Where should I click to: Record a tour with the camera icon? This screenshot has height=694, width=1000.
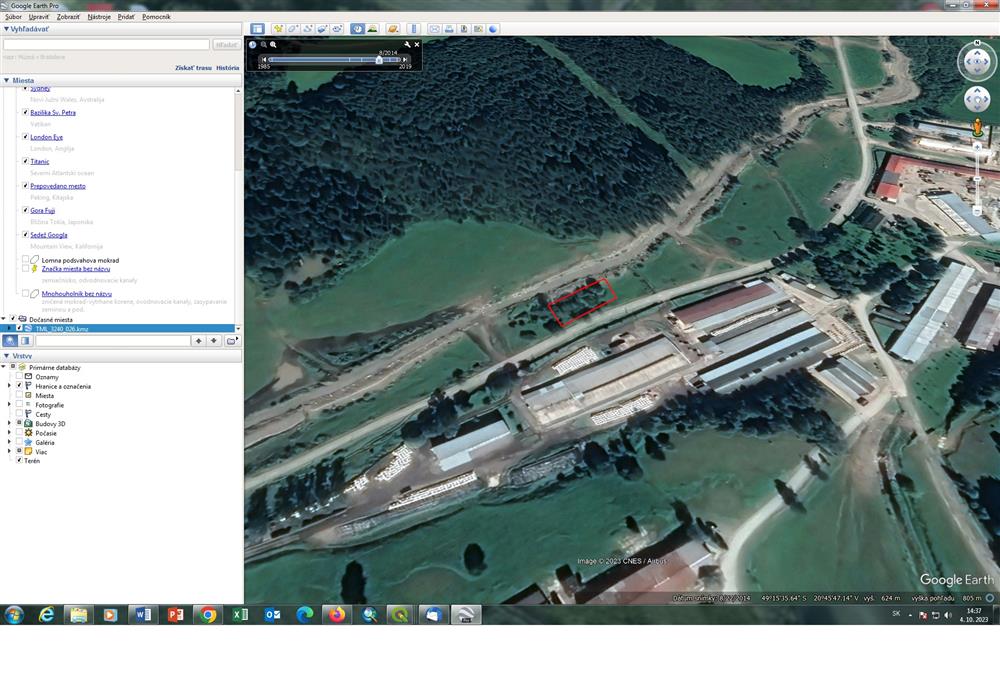pos(337,29)
